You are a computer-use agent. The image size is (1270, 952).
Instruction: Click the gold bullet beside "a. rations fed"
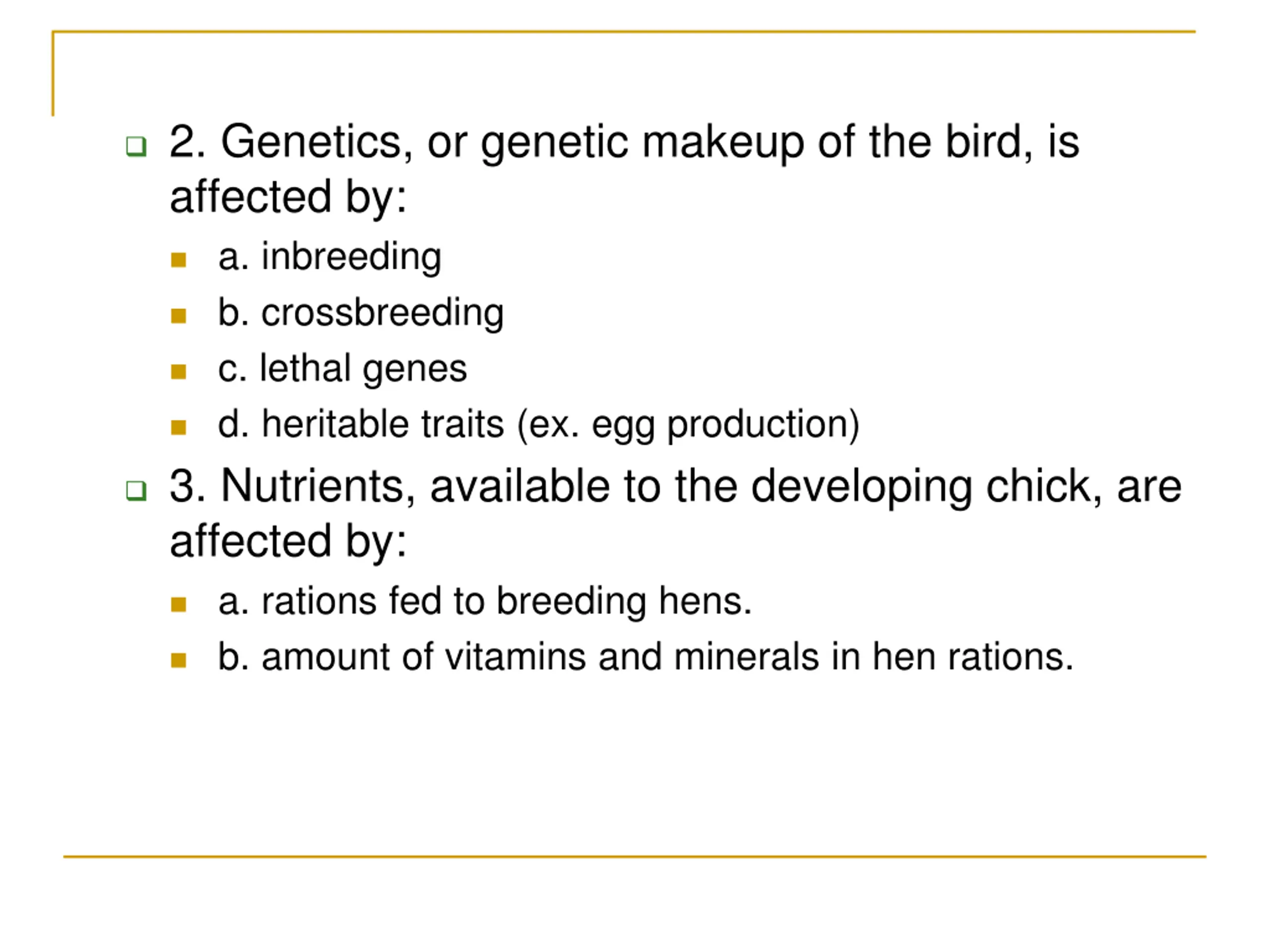tap(179, 604)
